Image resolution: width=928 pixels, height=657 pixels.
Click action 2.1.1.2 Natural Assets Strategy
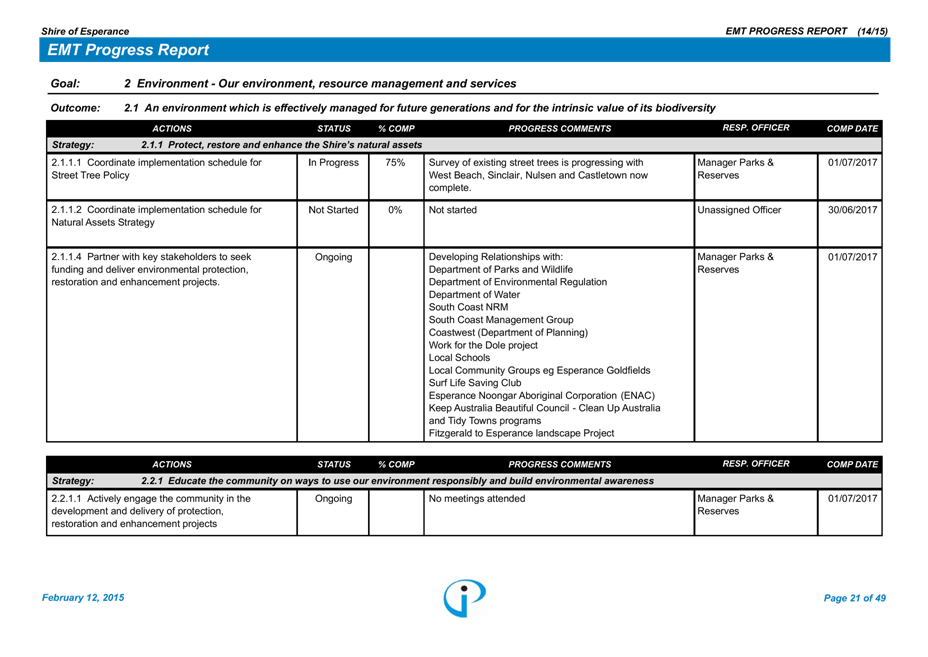click(x=156, y=217)
